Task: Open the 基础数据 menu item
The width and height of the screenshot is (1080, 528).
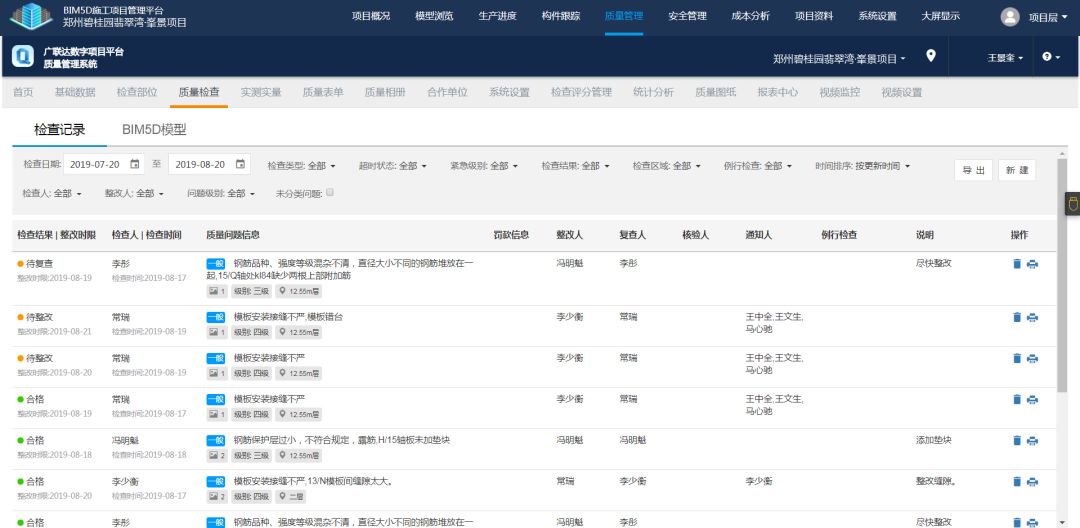Action: (75, 92)
